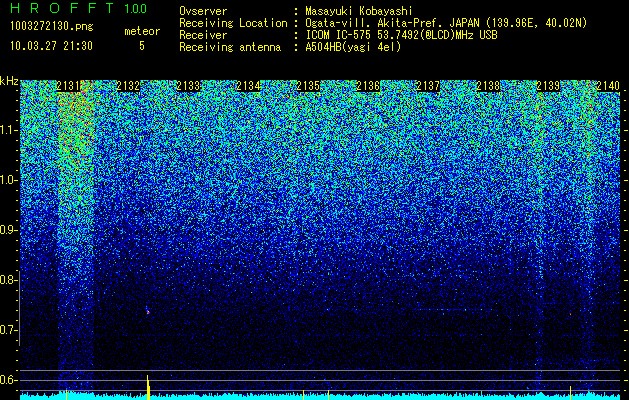Viewport: 629px width, 400px height.
Task: Click the 0.9 kHz axis tick label
Action: [9, 230]
